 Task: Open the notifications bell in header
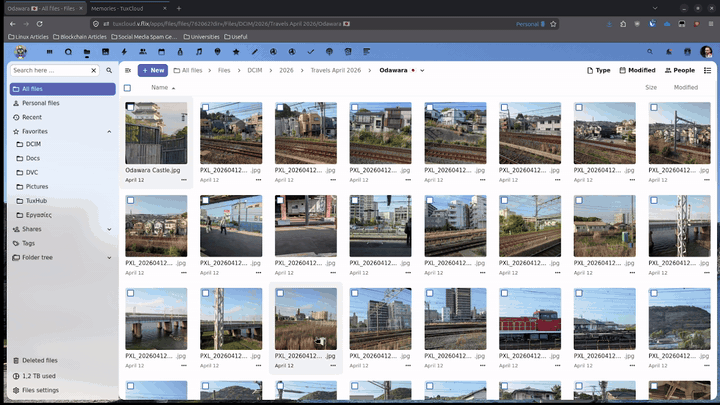pos(669,52)
